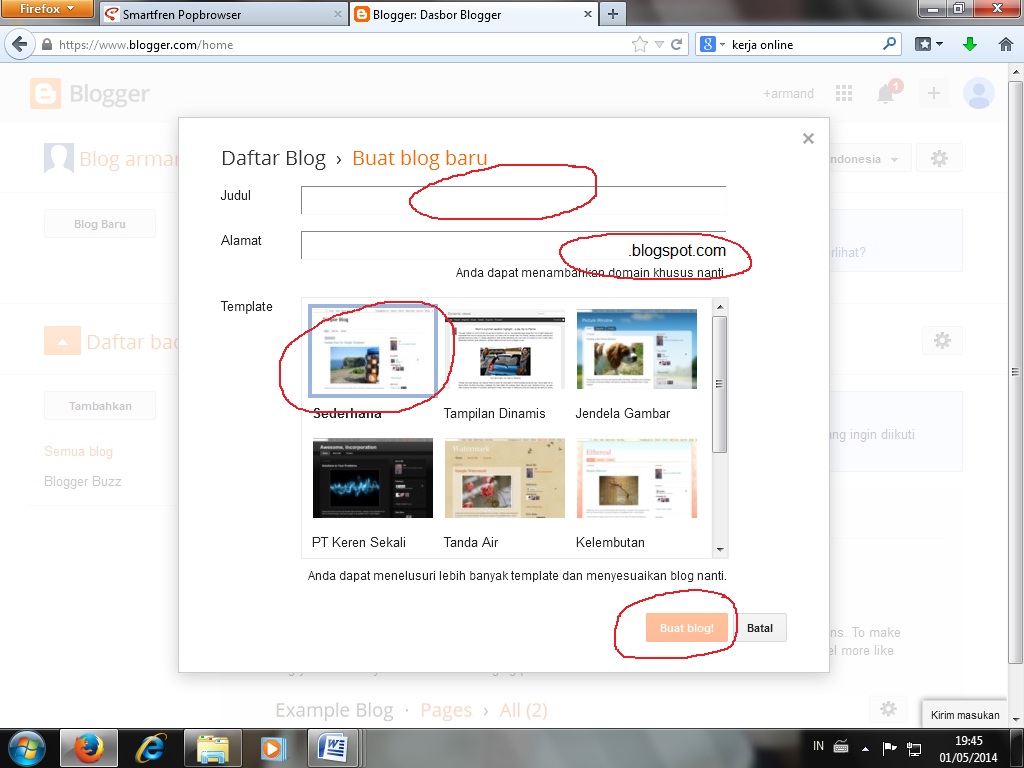Show hidden tray icons arrow
Viewport: 1024px width, 768px height.
tap(865, 748)
